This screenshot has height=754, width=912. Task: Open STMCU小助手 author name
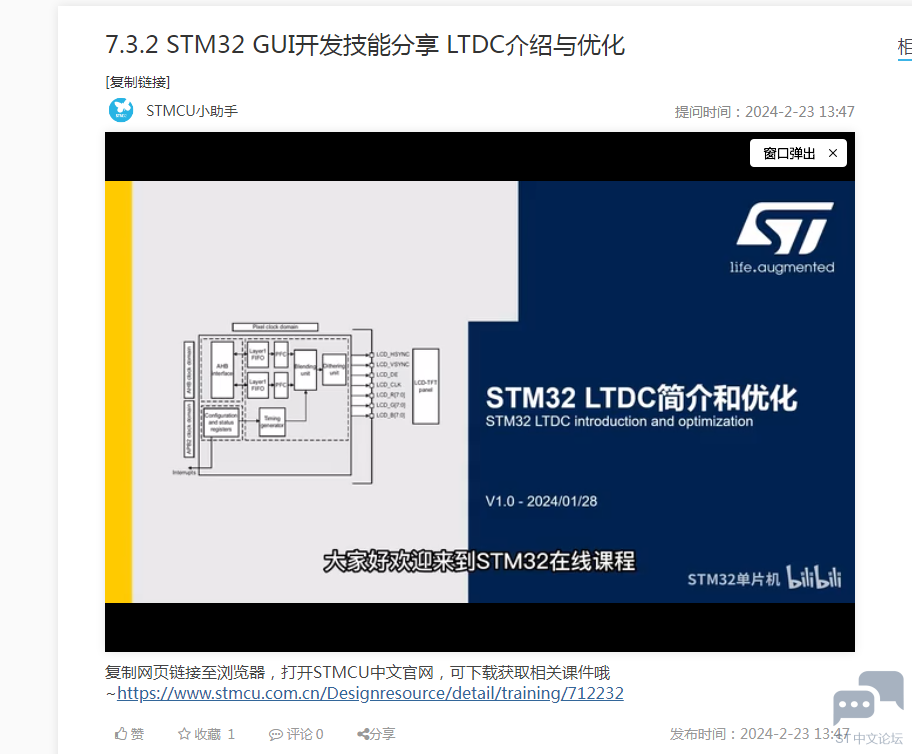point(192,111)
